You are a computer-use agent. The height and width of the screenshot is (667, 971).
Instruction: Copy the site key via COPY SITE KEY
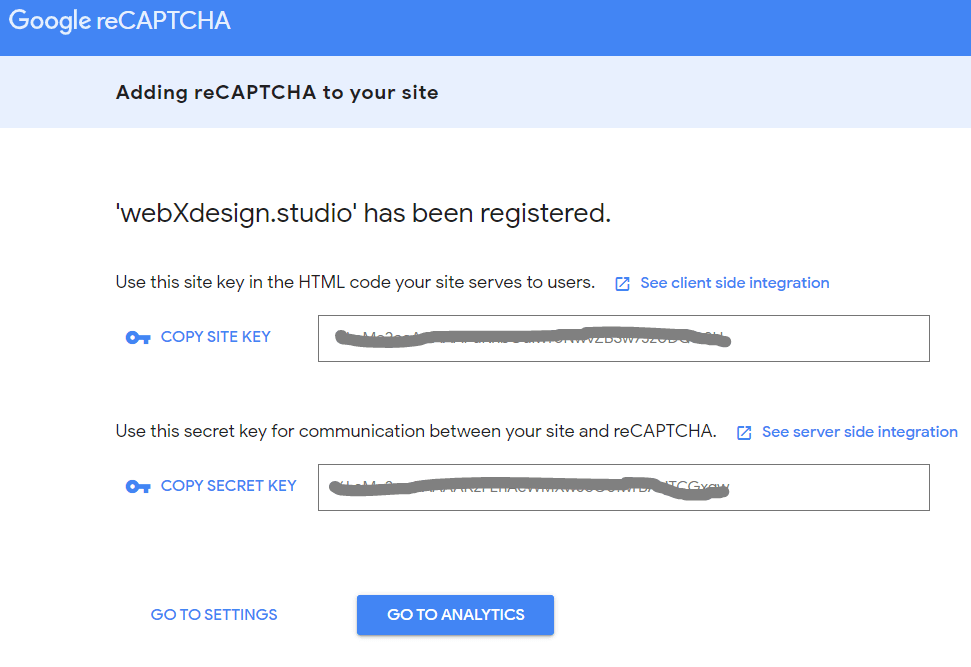pyautogui.click(x=216, y=337)
